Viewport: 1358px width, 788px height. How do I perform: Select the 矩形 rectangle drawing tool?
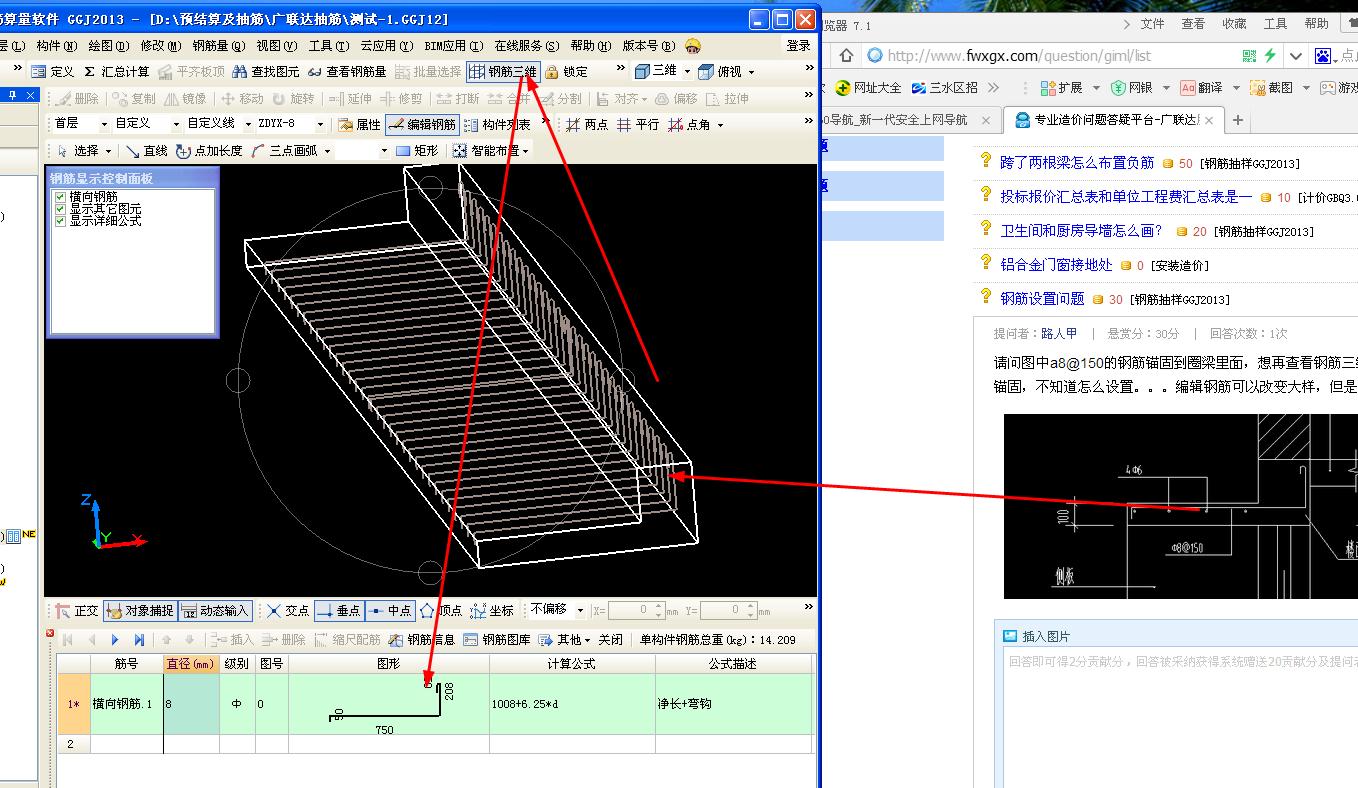tap(417, 151)
